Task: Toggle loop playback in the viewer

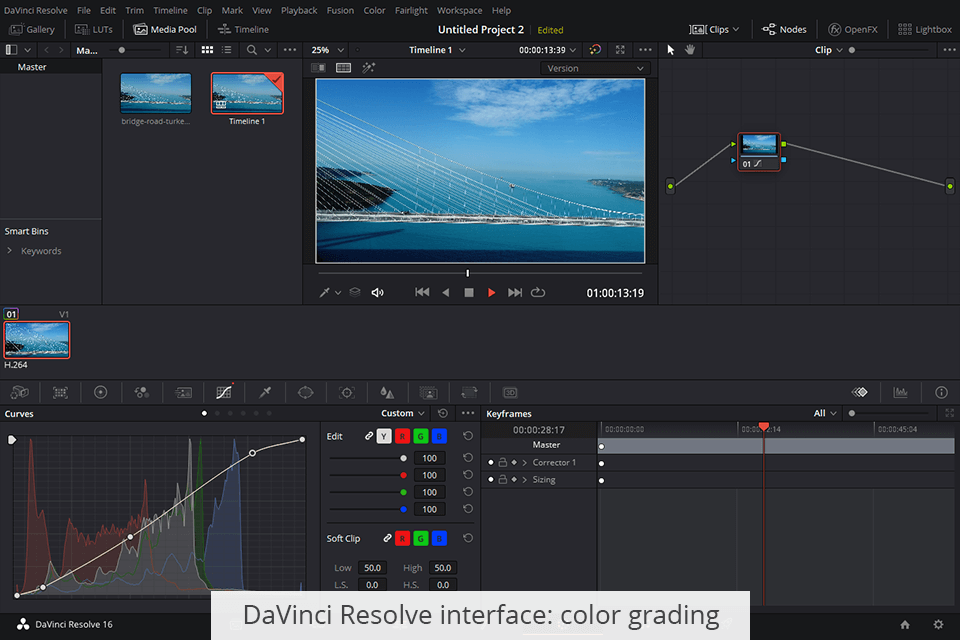Action: [x=538, y=293]
